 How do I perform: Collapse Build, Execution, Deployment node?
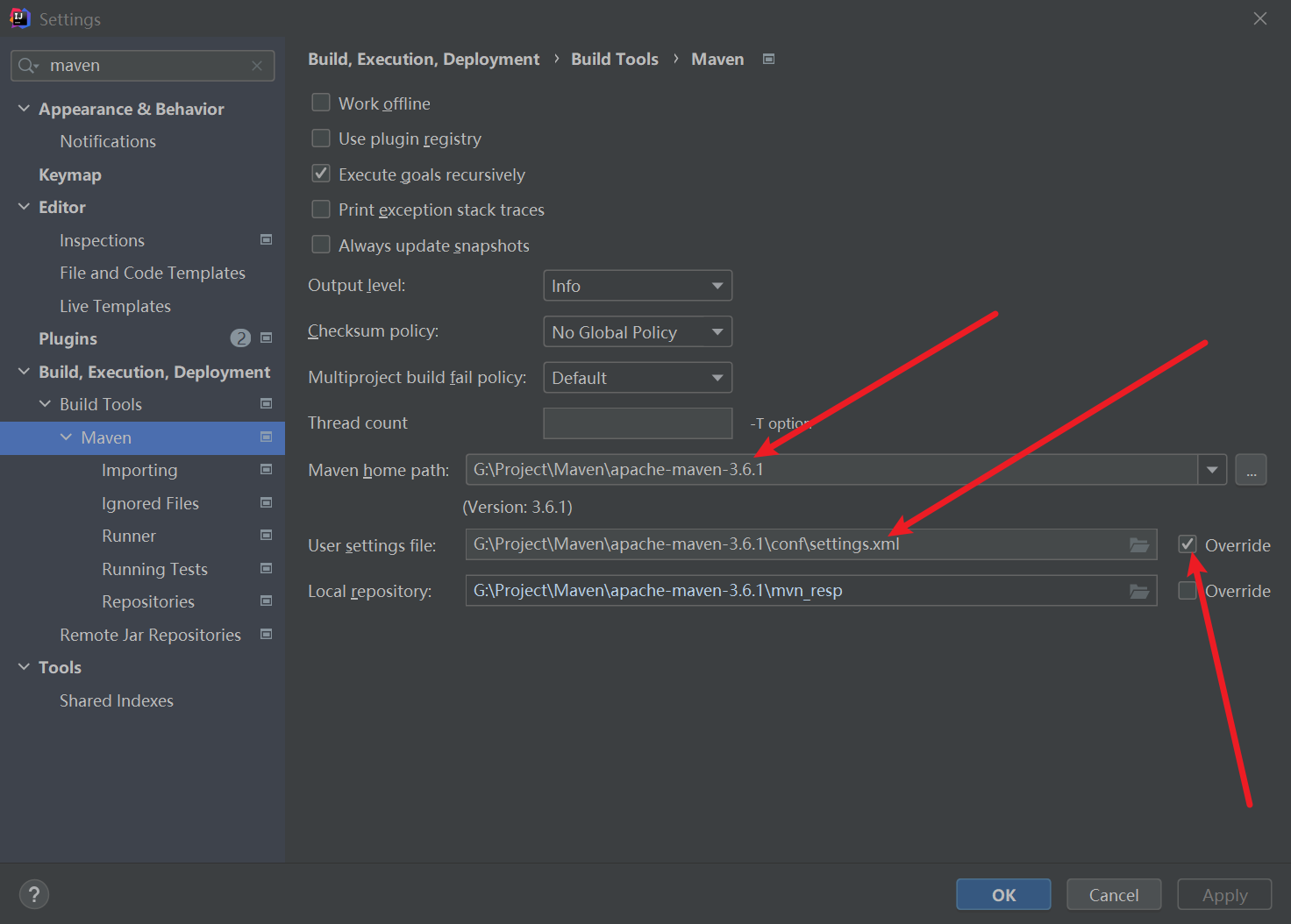click(24, 371)
